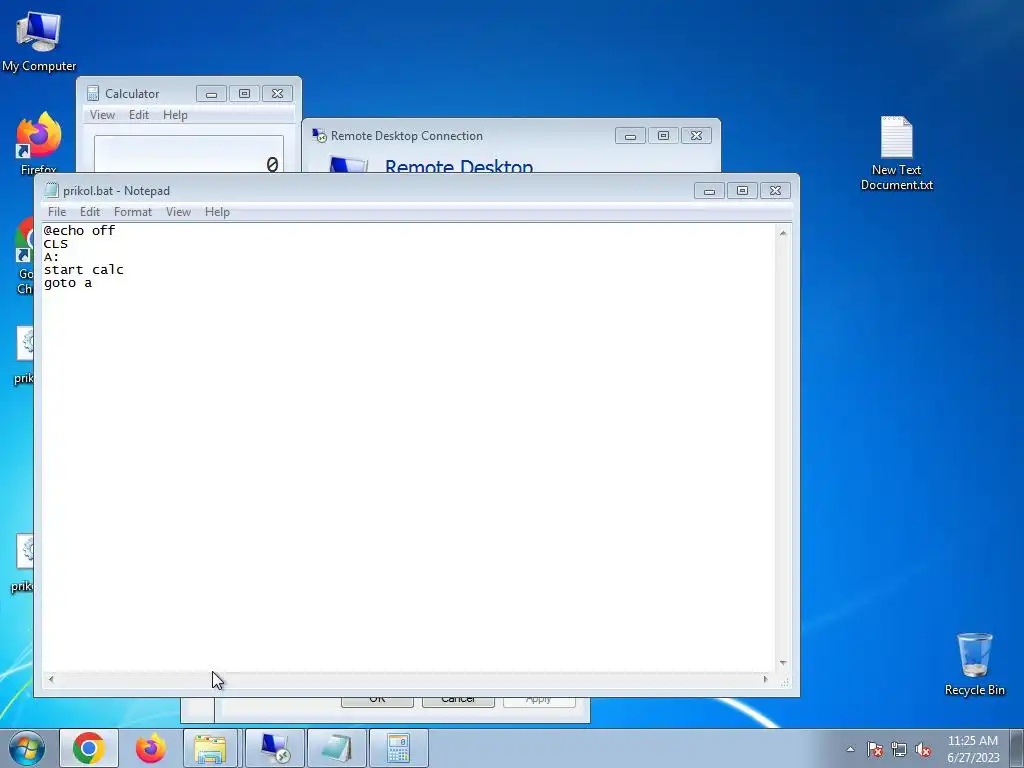
Task: Open the Firefox desktop shortcut
Action: (x=39, y=142)
